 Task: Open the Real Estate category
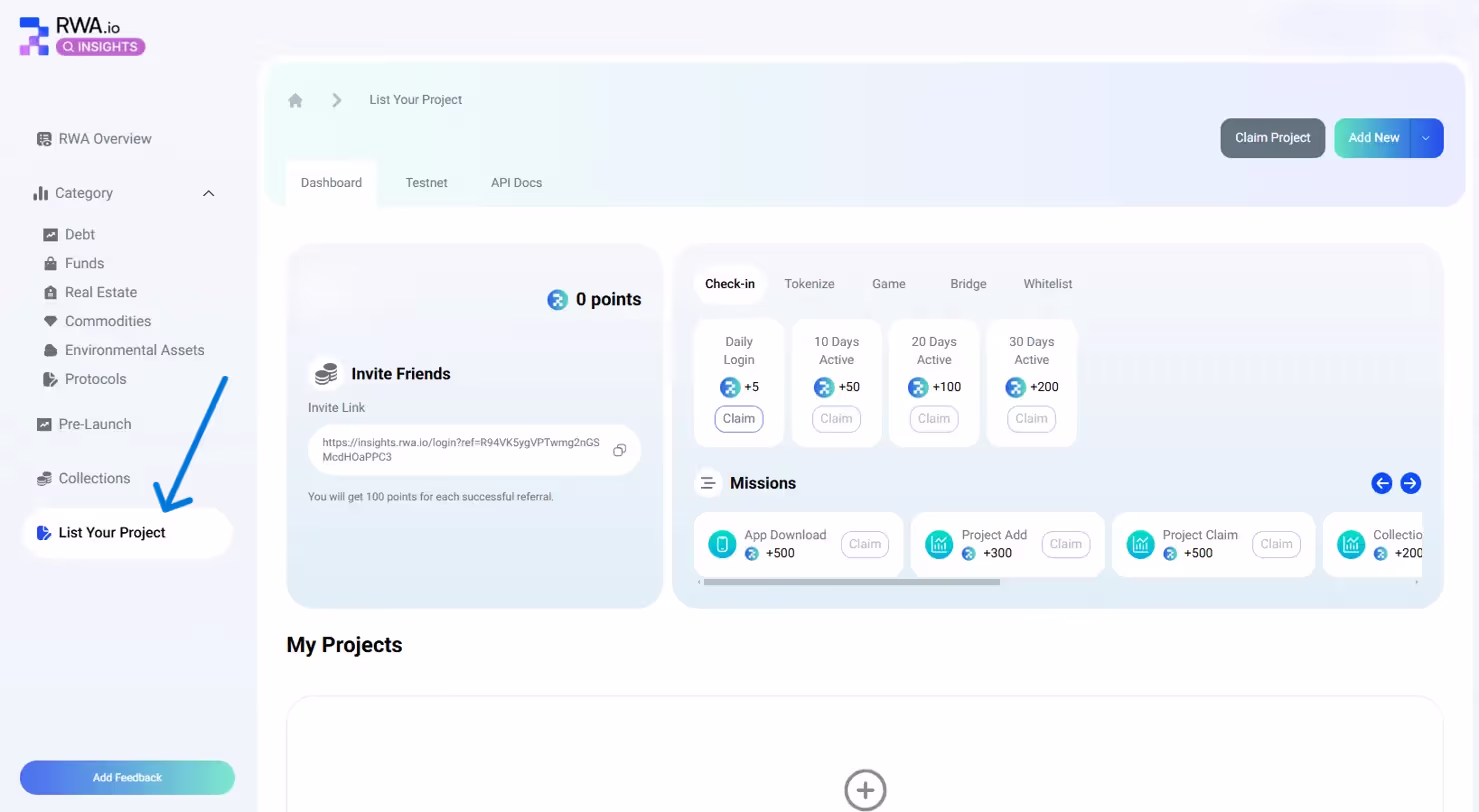(x=101, y=293)
